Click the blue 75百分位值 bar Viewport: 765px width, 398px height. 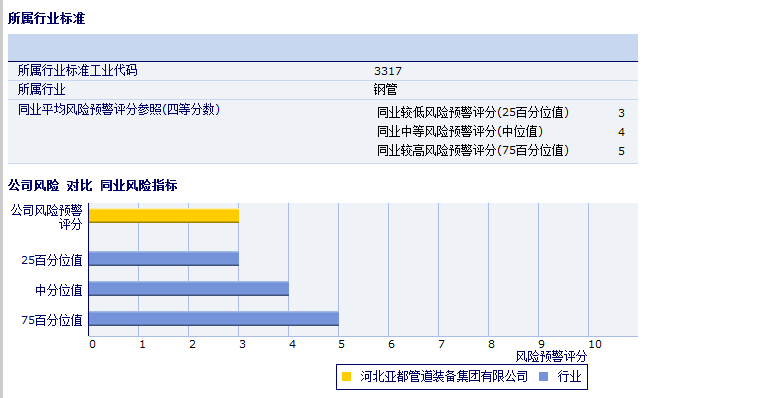[x=214, y=318]
